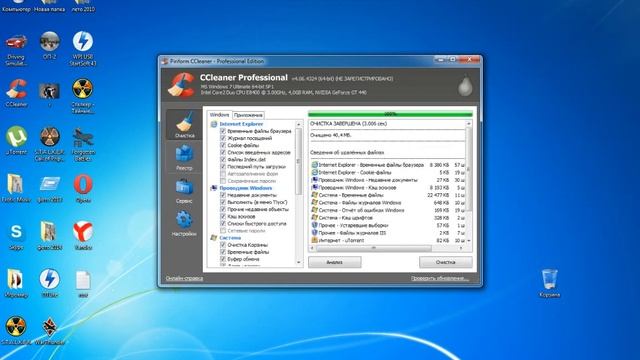The height and width of the screenshot is (360, 640).
Task: Click results horizontal scroll-right arrow
Action: (461, 248)
